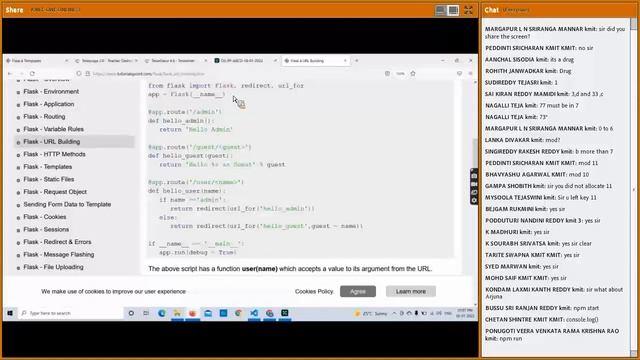Viewport: 640px width, 360px height.
Task: Click the top icon in screen-share side toolbar
Action: click(x=474, y=176)
